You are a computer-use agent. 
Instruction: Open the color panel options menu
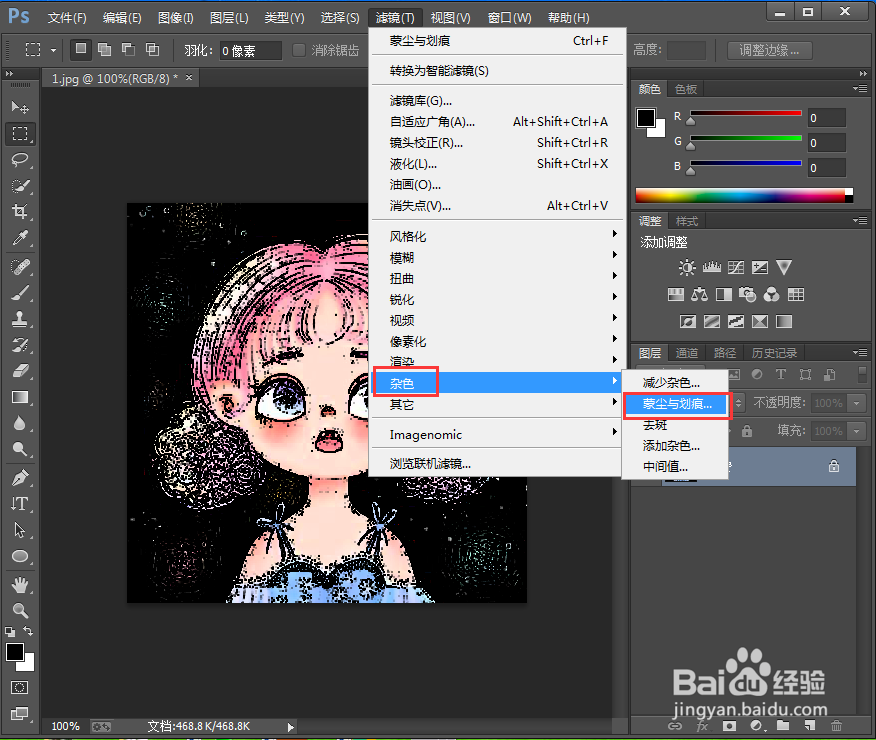pos(860,89)
